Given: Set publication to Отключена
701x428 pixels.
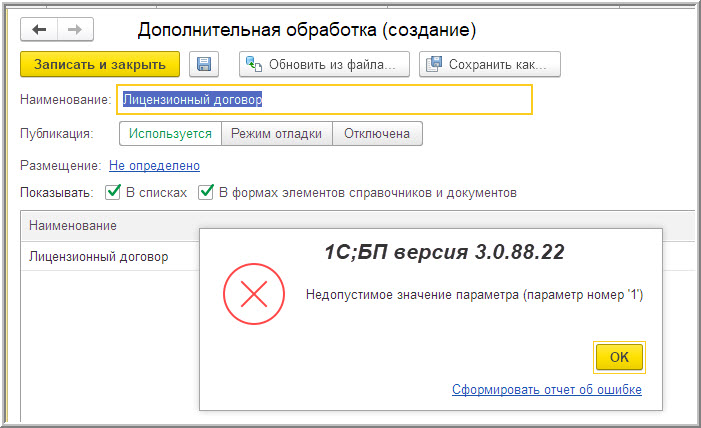Looking at the screenshot, I should point(377,134).
